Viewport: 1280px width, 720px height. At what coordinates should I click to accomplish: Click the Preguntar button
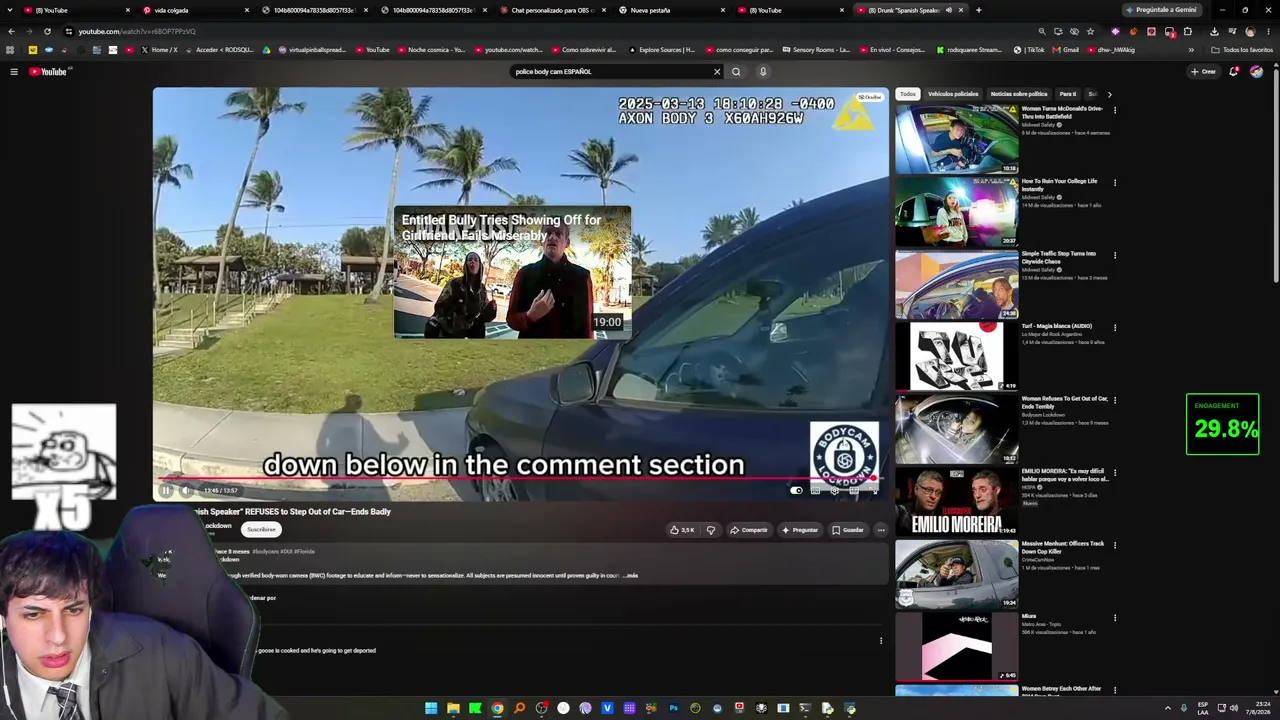800,530
